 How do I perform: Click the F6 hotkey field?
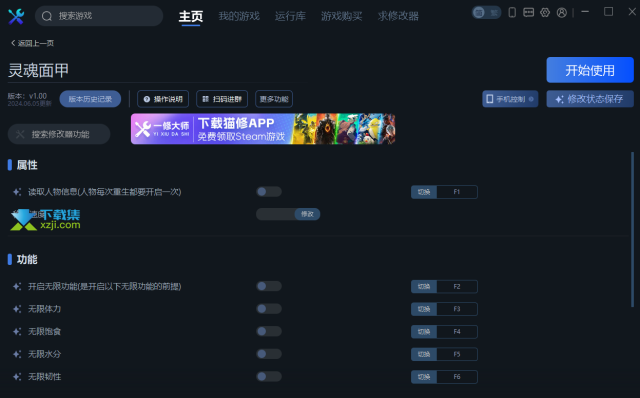click(x=457, y=377)
